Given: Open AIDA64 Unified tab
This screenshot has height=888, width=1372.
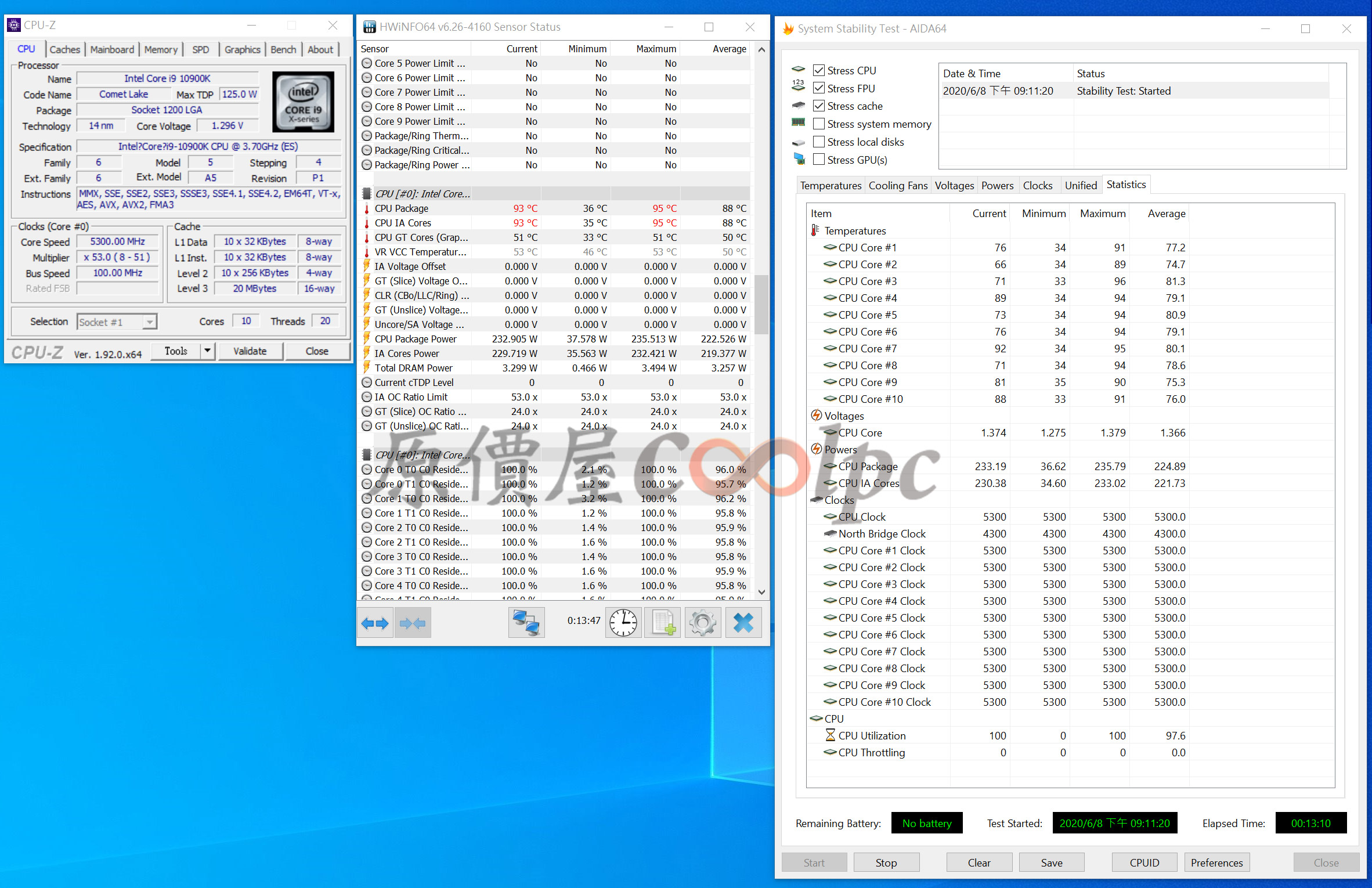Looking at the screenshot, I should [x=1081, y=185].
